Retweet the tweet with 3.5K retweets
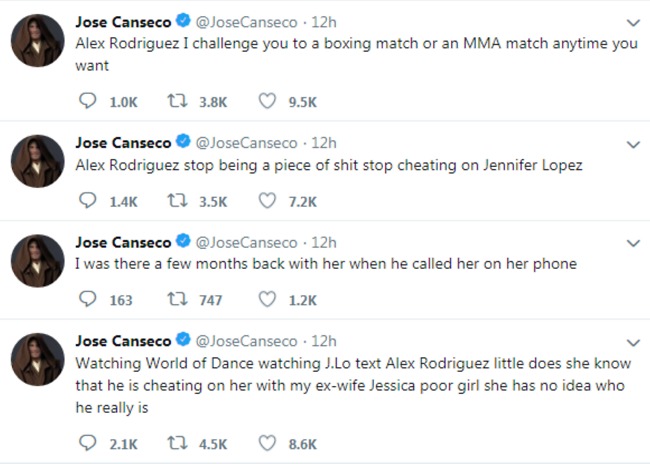This screenshot has width=650, height=464. click(x=177, y=201)
